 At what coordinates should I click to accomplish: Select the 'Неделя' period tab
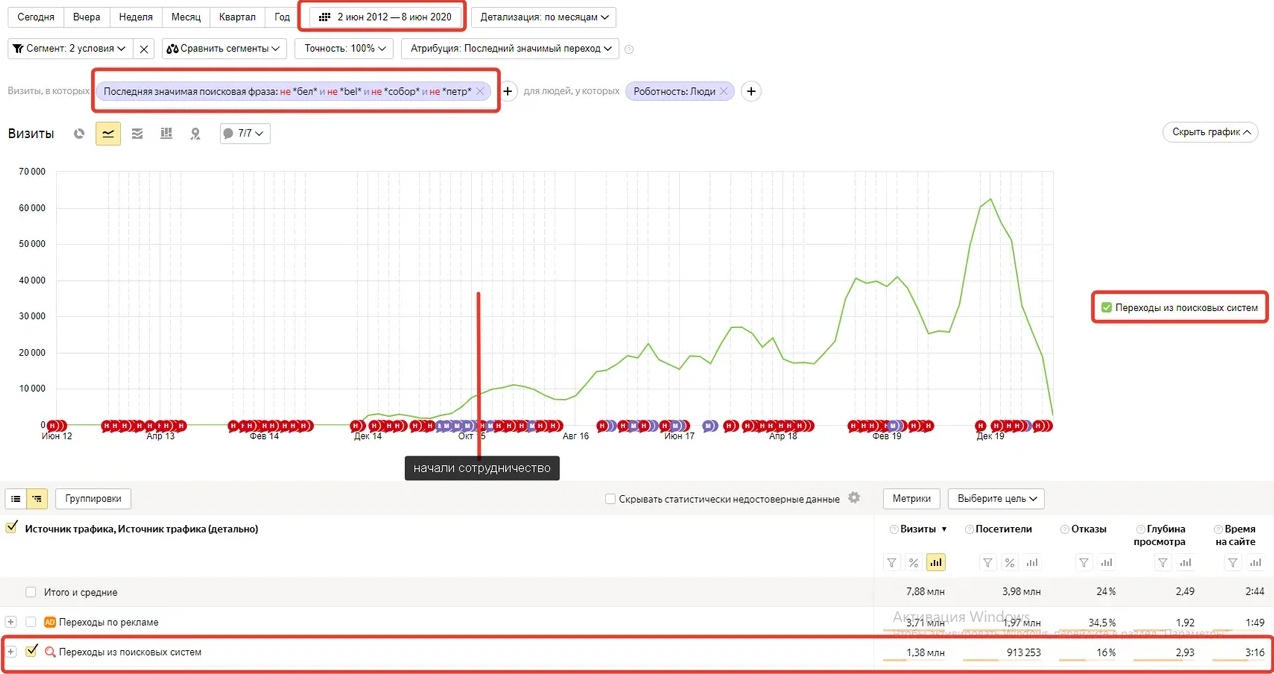pyautogui.click(x=136, y=17)
